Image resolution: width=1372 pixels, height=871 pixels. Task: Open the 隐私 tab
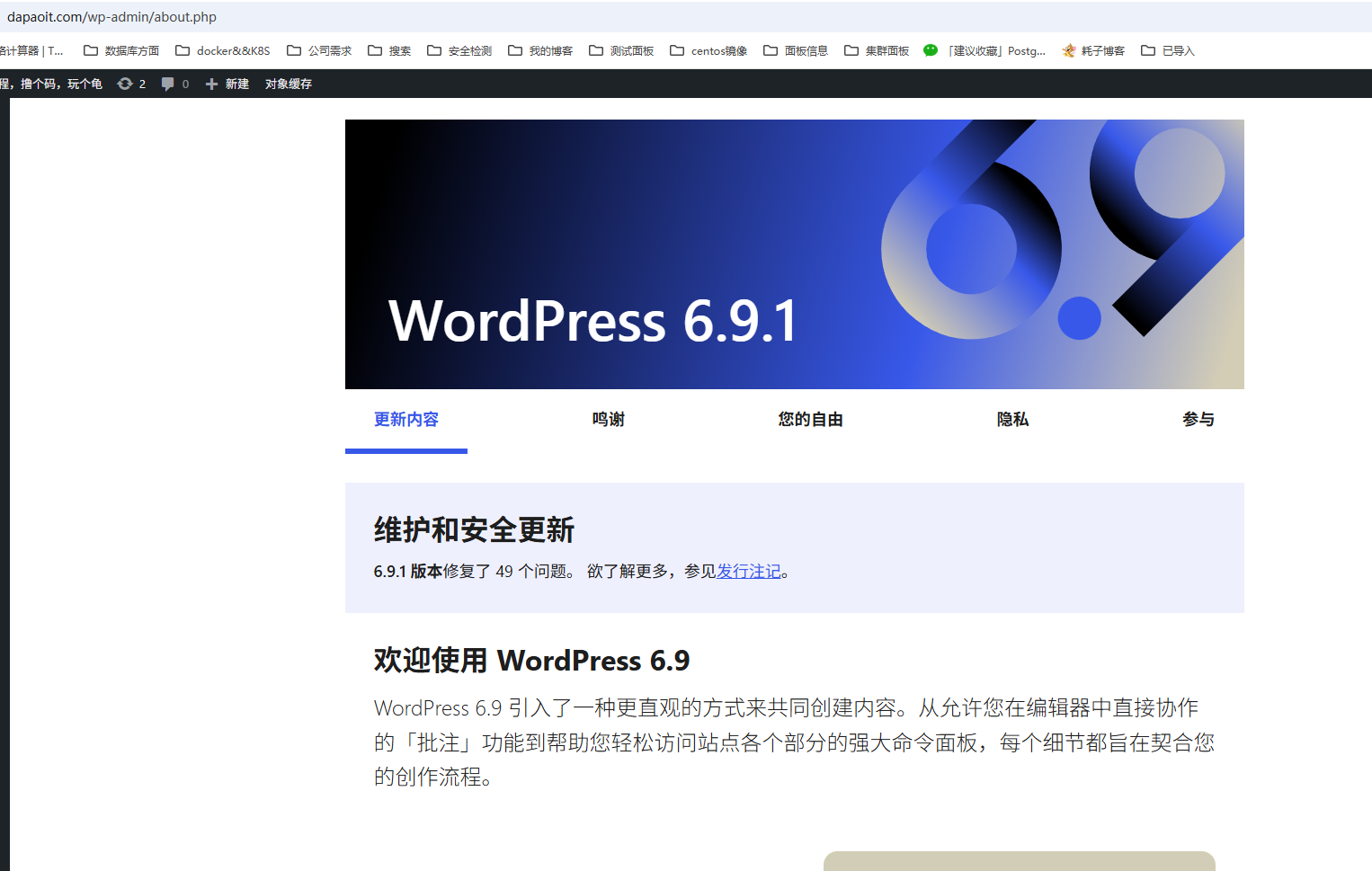point(1012,420)
